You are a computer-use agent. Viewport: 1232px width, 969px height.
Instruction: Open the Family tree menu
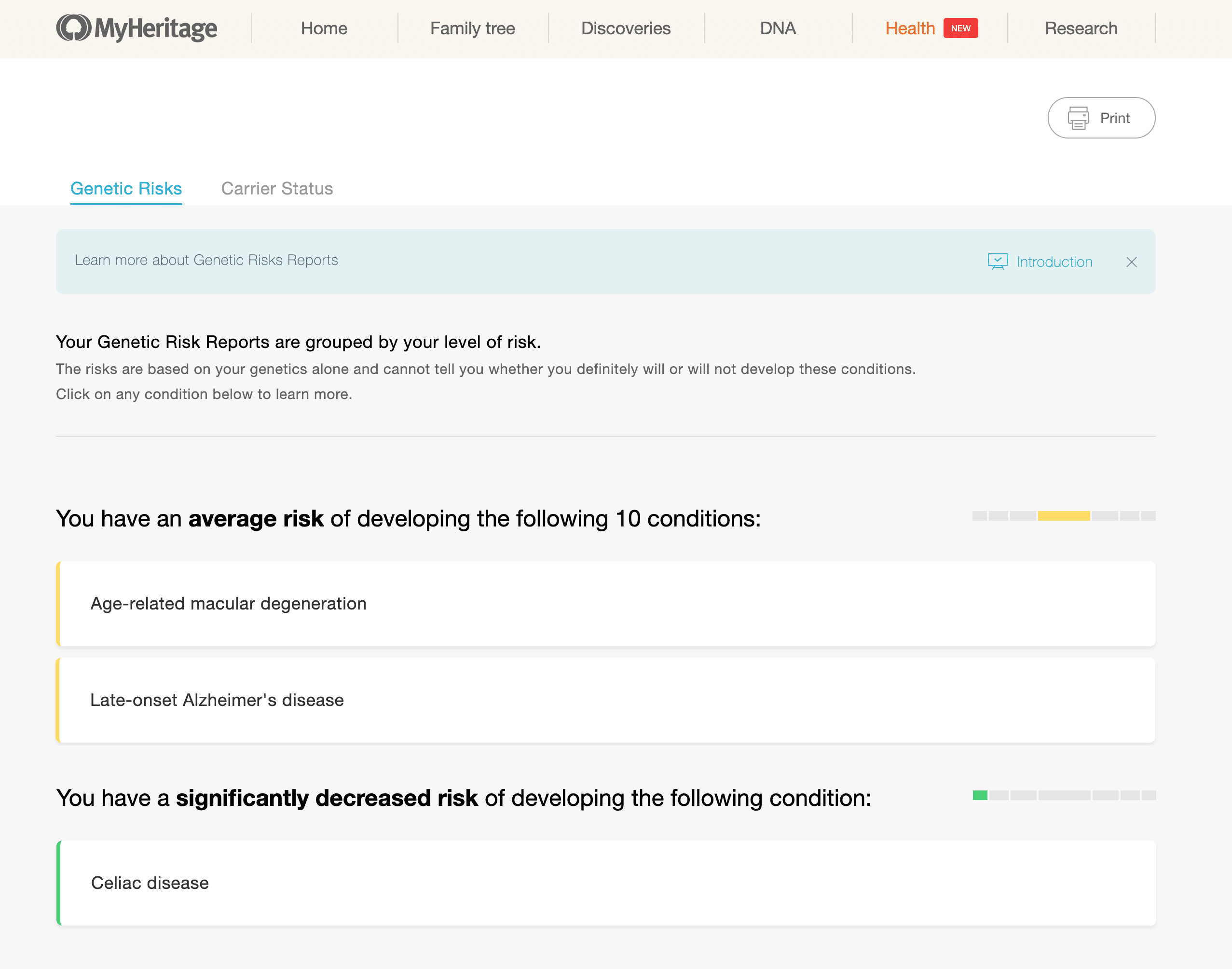tap(472, 28)
